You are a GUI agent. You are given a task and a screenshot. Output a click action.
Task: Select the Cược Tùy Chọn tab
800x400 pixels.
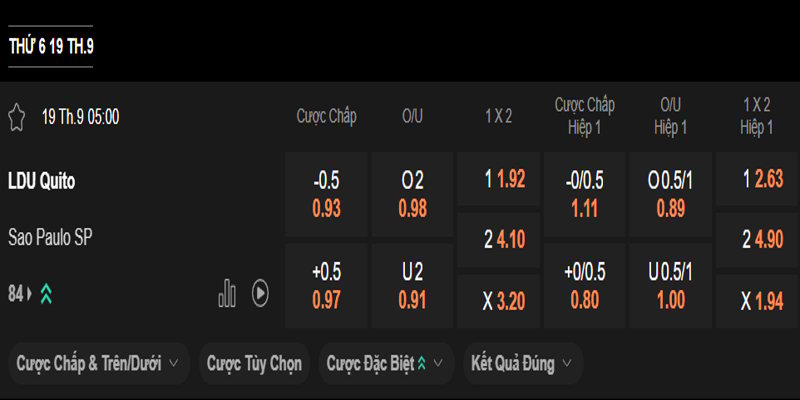tap(254, 364)
